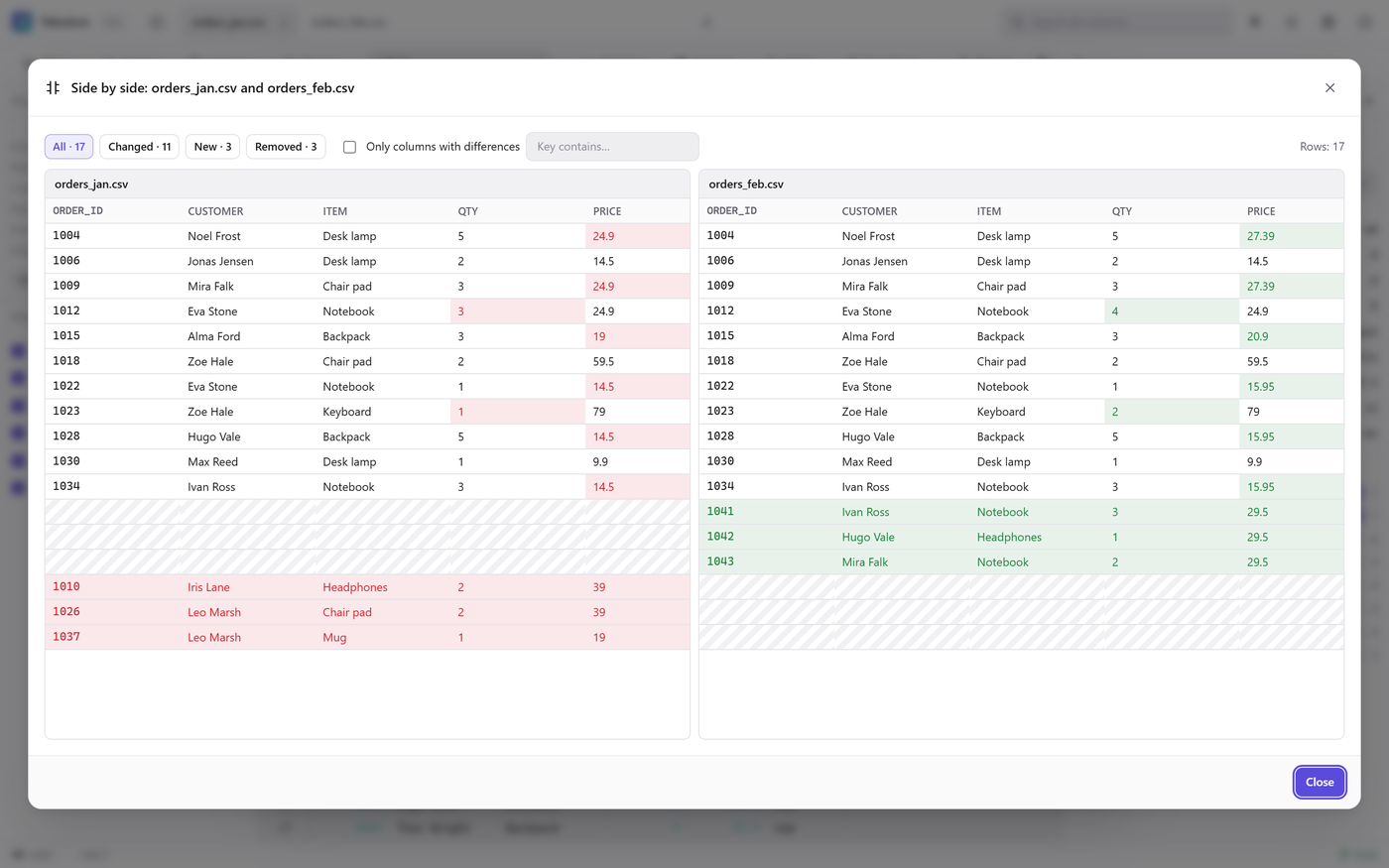Click the 'Side by side' dialog title text
1389x868 pixels.
click(212, 88)
